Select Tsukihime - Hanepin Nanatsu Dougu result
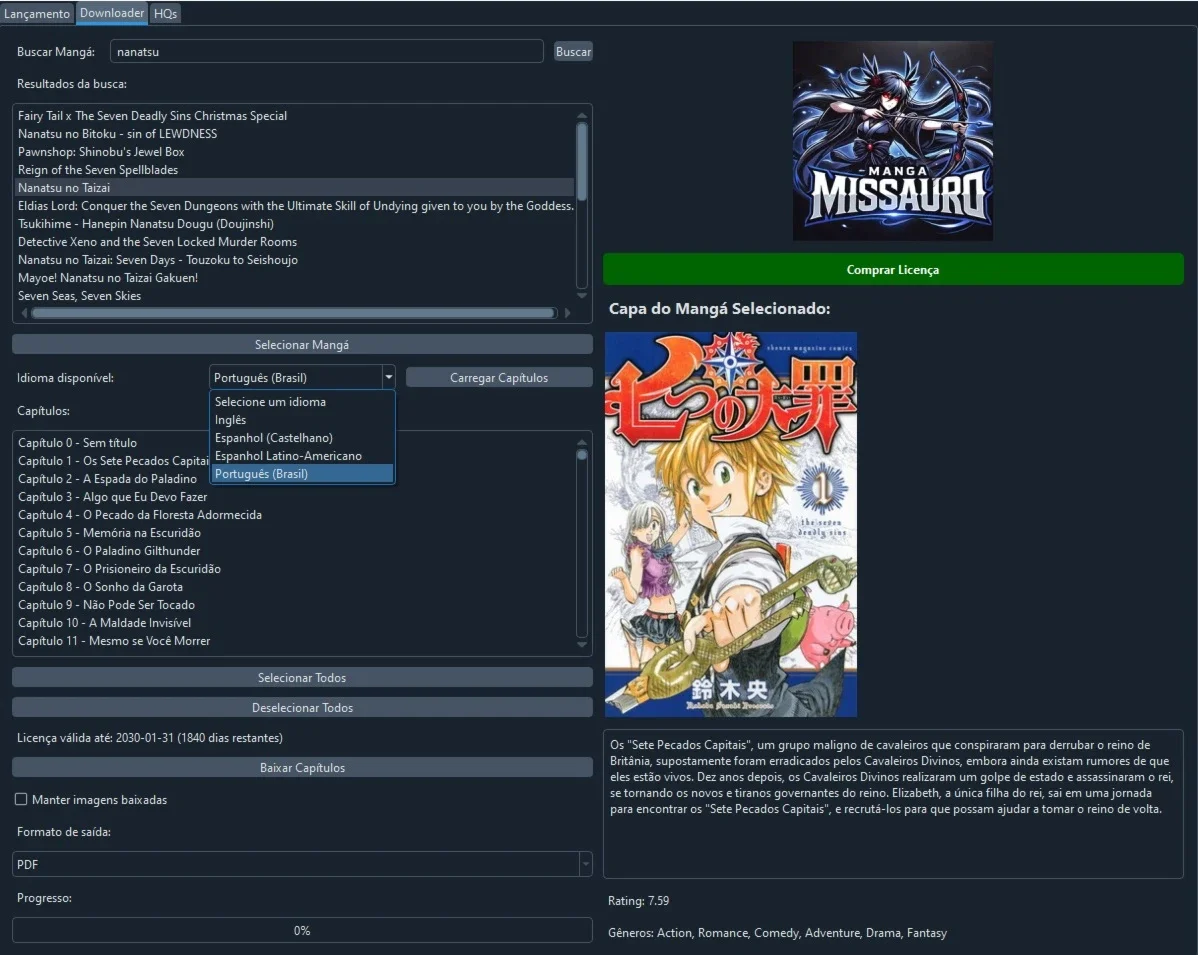The height and width of the screenshot is (955, 1198). (295, 224)
